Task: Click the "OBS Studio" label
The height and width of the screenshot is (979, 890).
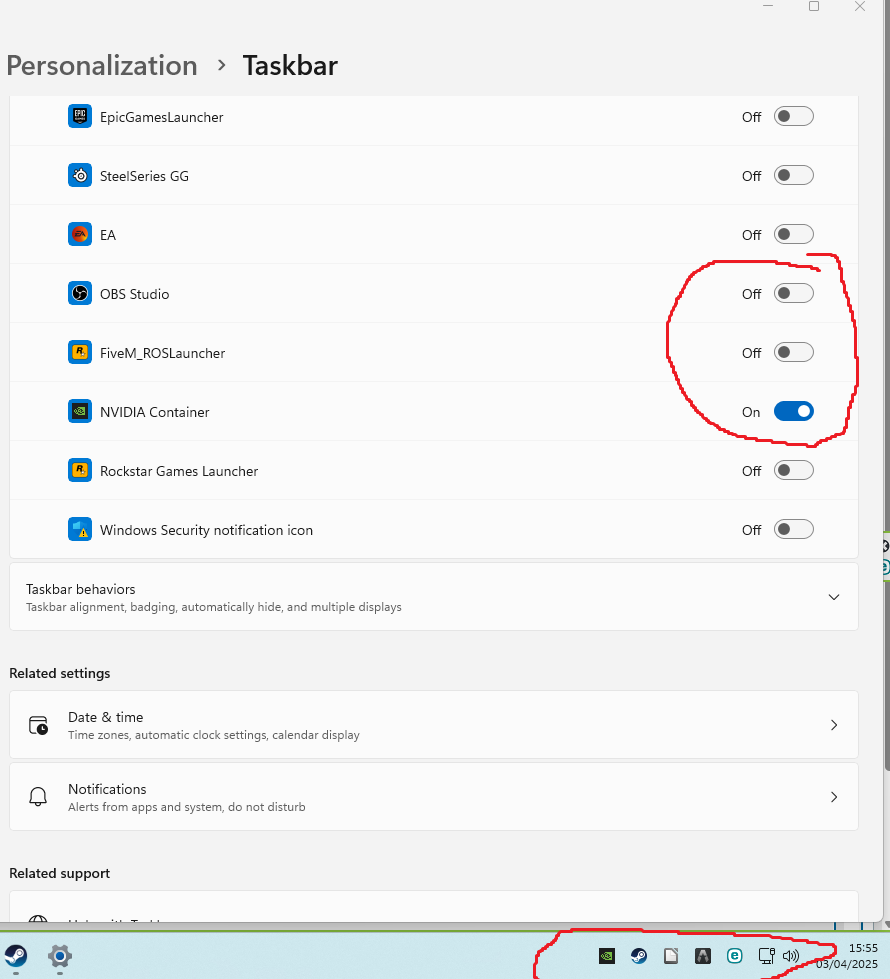Action: coord(134,294)
